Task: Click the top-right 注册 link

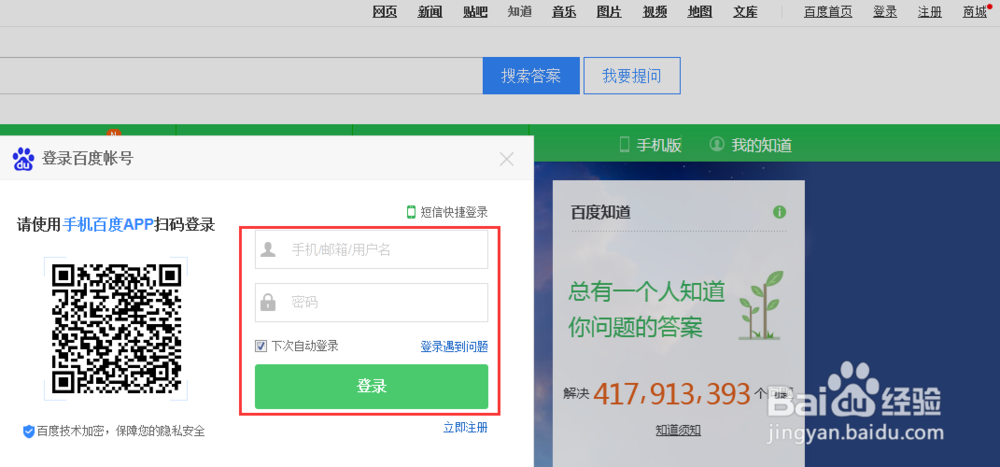Action: click(x=930, y=11)
